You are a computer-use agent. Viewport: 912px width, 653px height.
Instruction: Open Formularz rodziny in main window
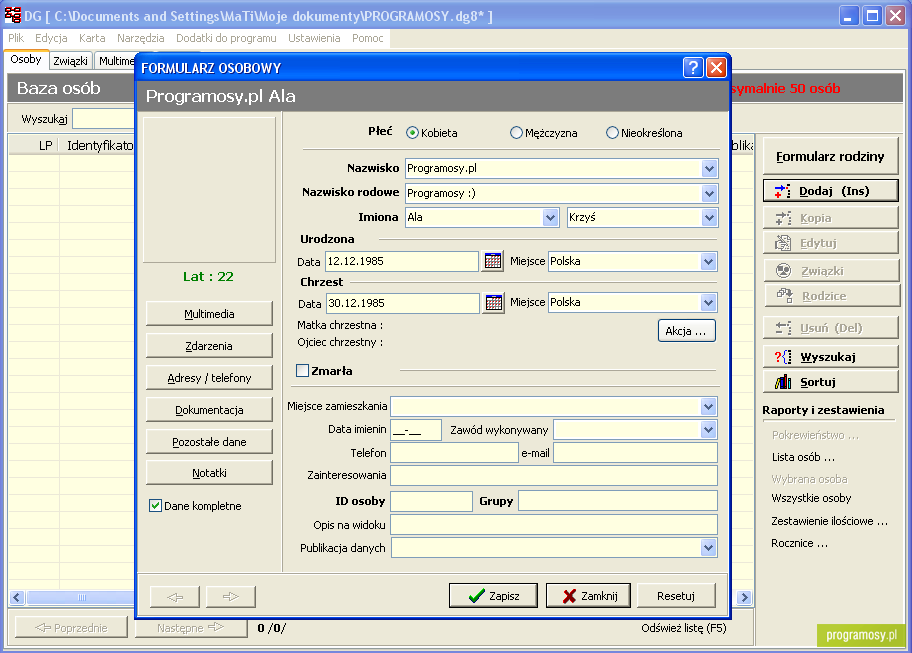coord(831,156)
